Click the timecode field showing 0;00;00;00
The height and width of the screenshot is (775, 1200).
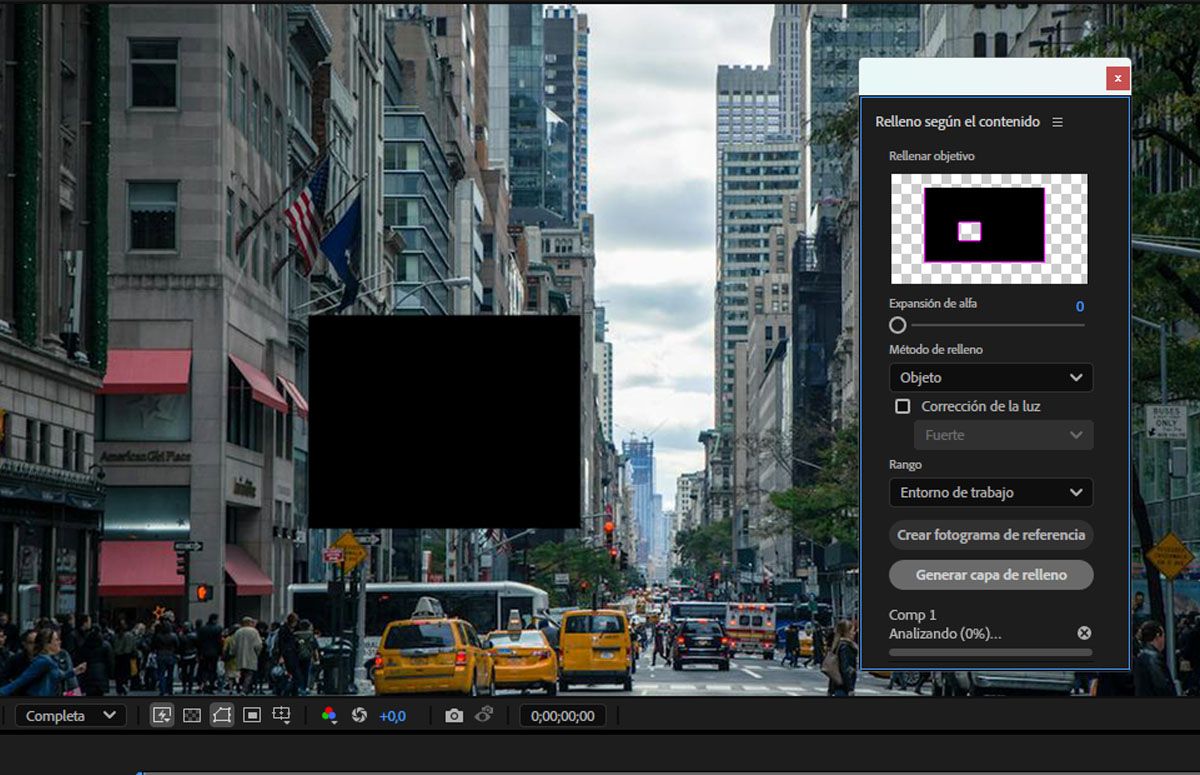563,714
